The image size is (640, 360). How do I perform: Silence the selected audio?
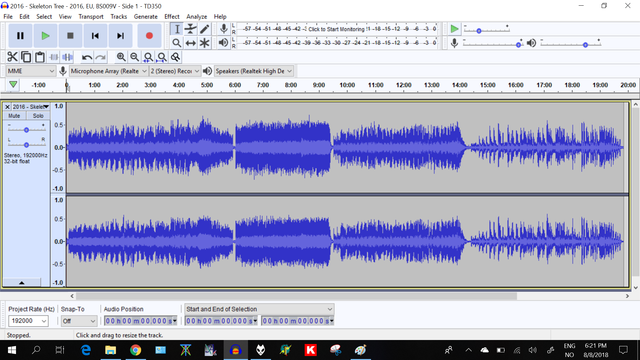point(67,57)
